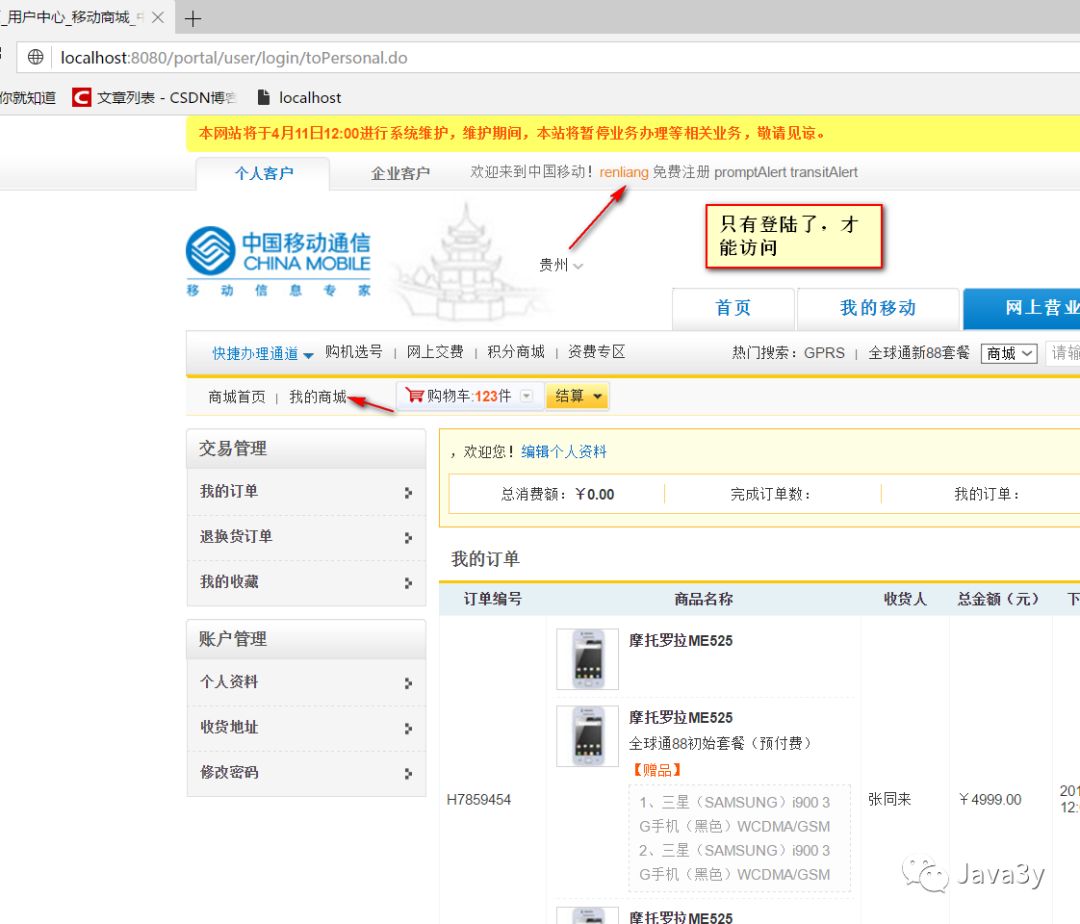Viewport: 1080px width, 924px height.
Task: Click 编辑个人资料 link
Action: (564, 452)
